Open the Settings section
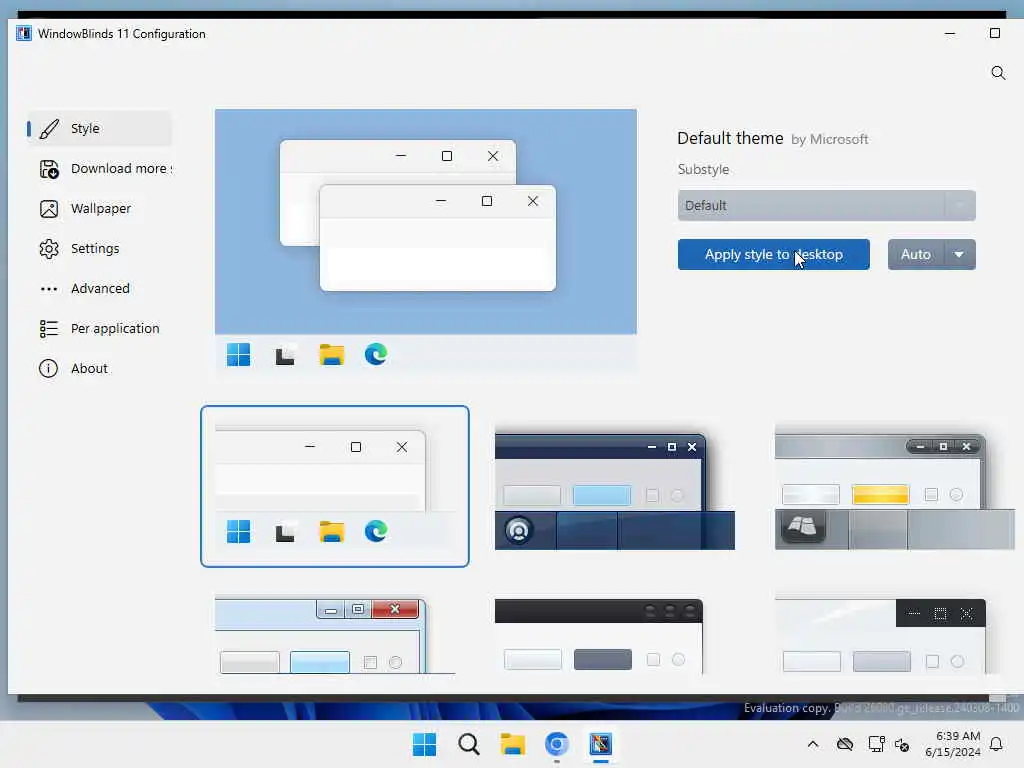Screen dimensions: 1024x768 tap(99, 249)
